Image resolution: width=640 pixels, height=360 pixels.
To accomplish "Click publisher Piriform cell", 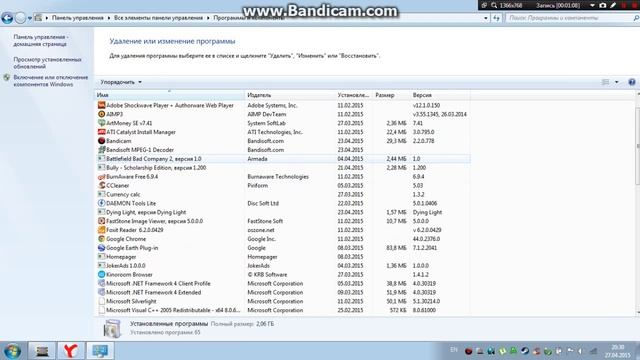I will coord(258,185).
